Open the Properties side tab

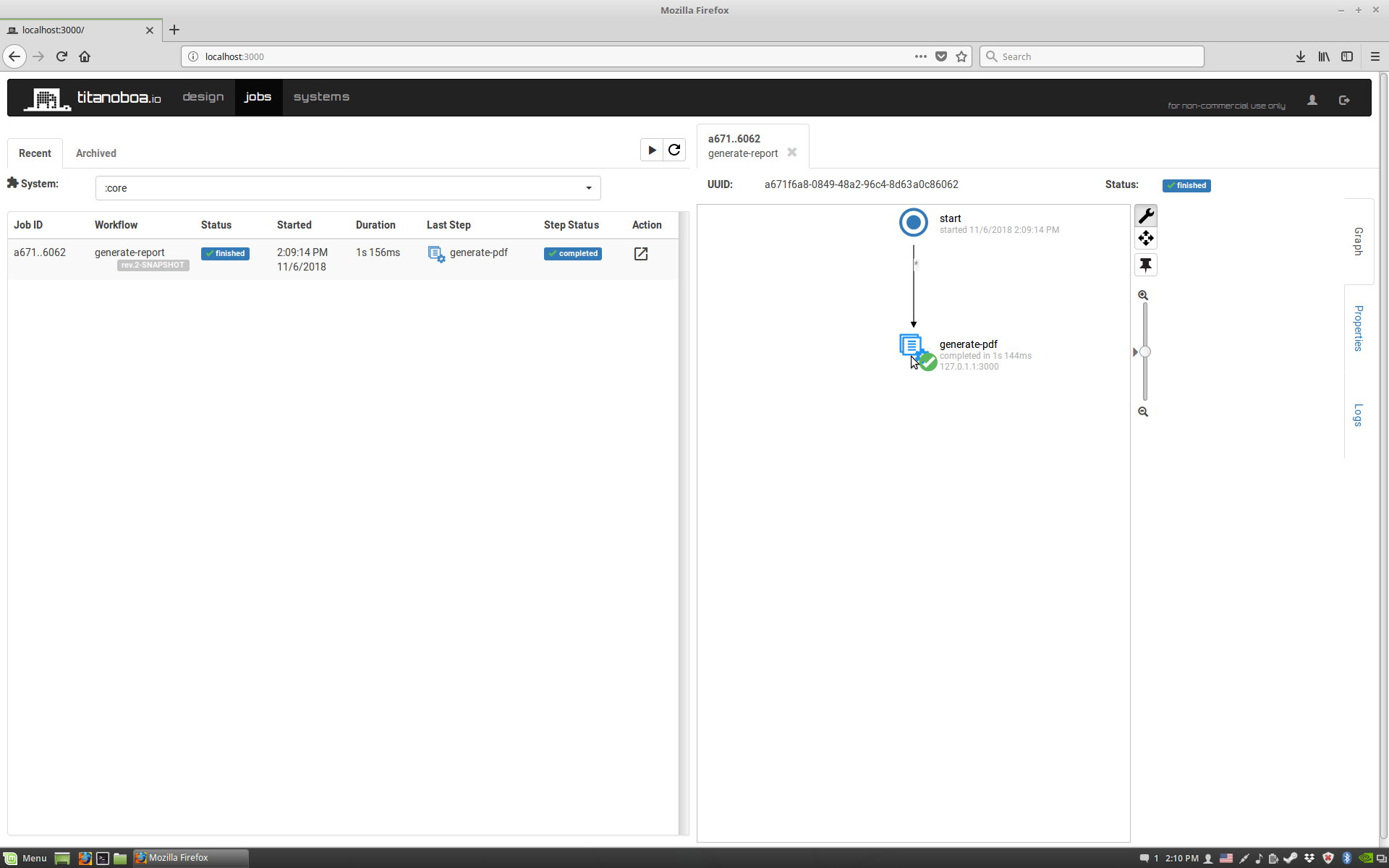pyautogui.click(x=1358, y=328)
